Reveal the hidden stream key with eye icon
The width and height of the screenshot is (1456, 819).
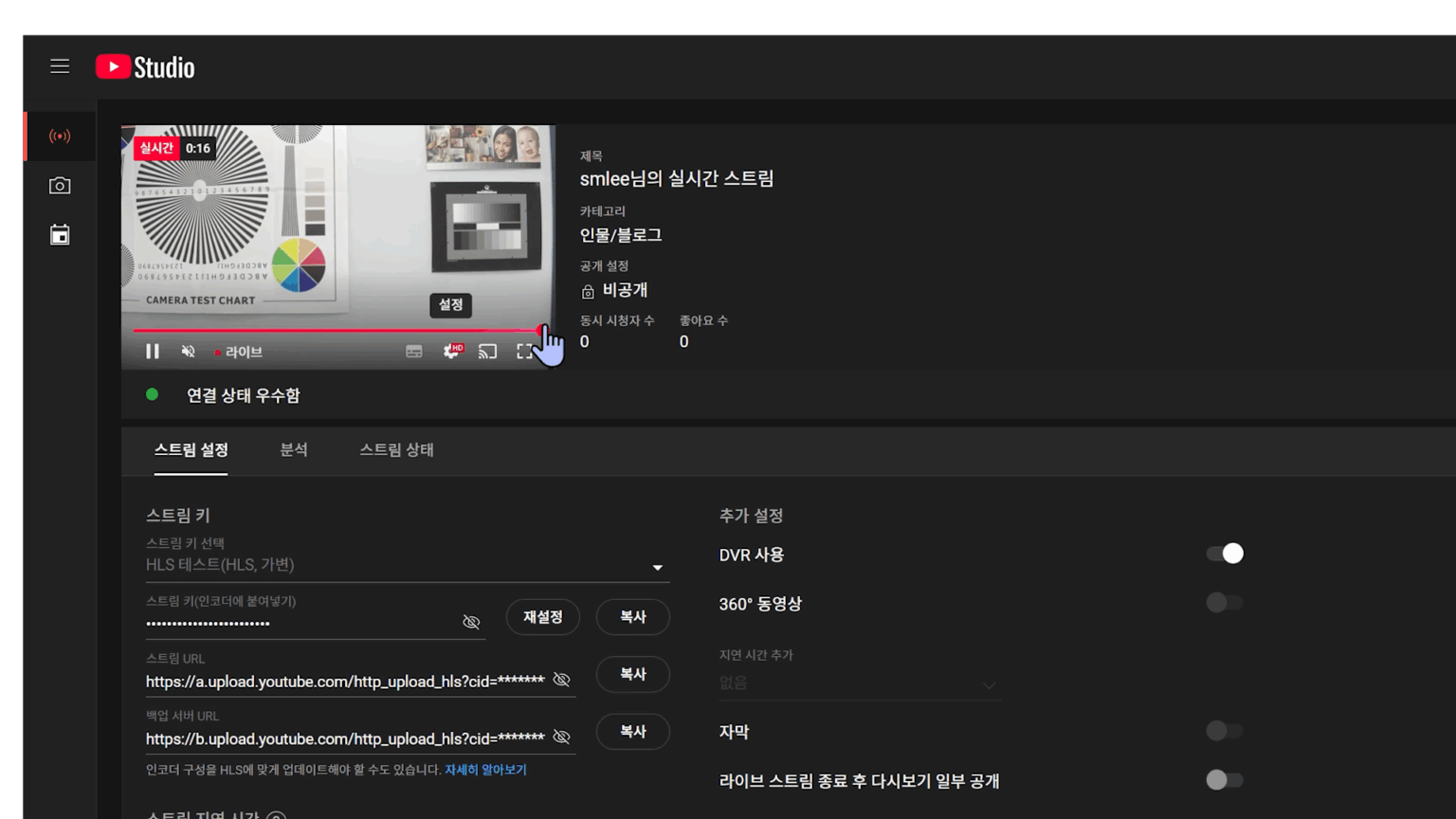[471, 622]
